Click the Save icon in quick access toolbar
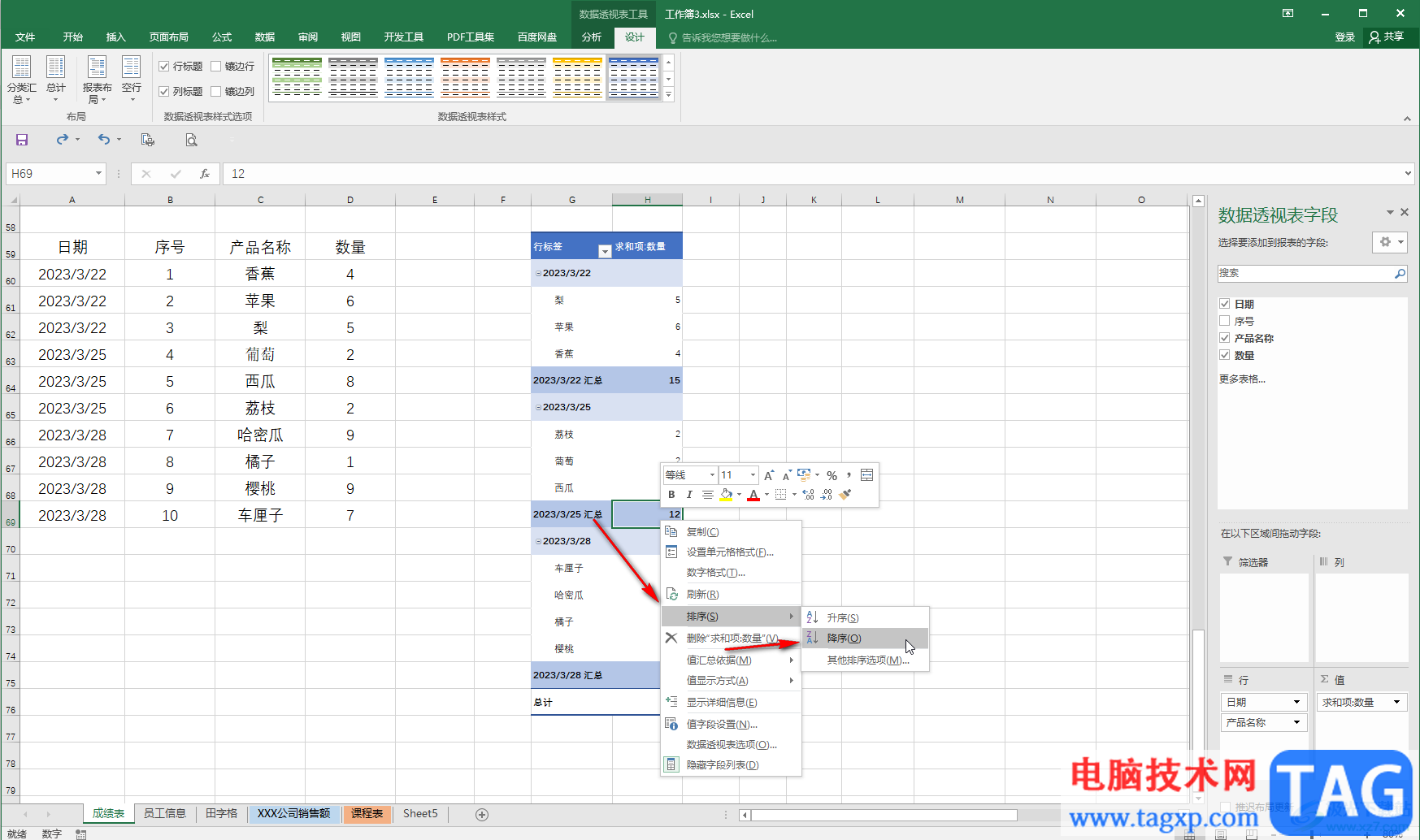 [x=22, y=140]
